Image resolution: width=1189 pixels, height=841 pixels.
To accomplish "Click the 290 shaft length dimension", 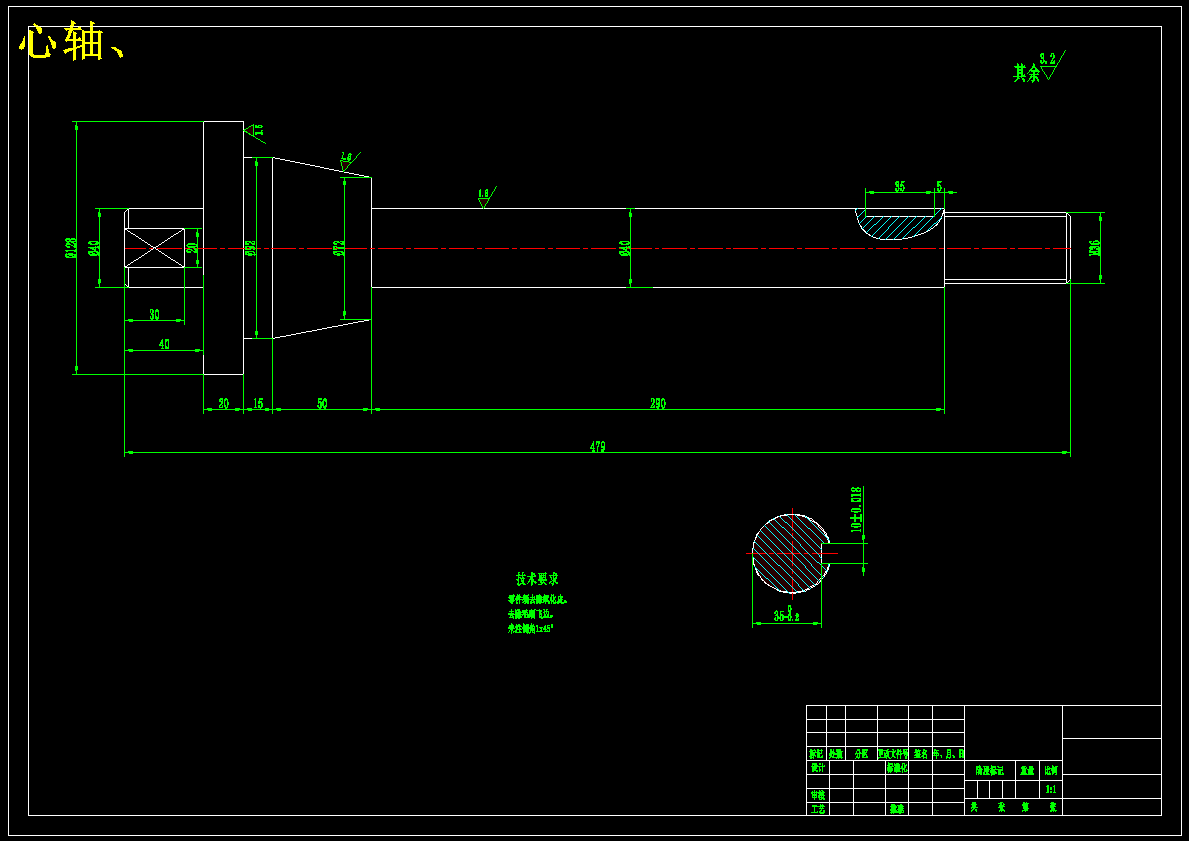I will pyautogui.click(x=657, y=403).
